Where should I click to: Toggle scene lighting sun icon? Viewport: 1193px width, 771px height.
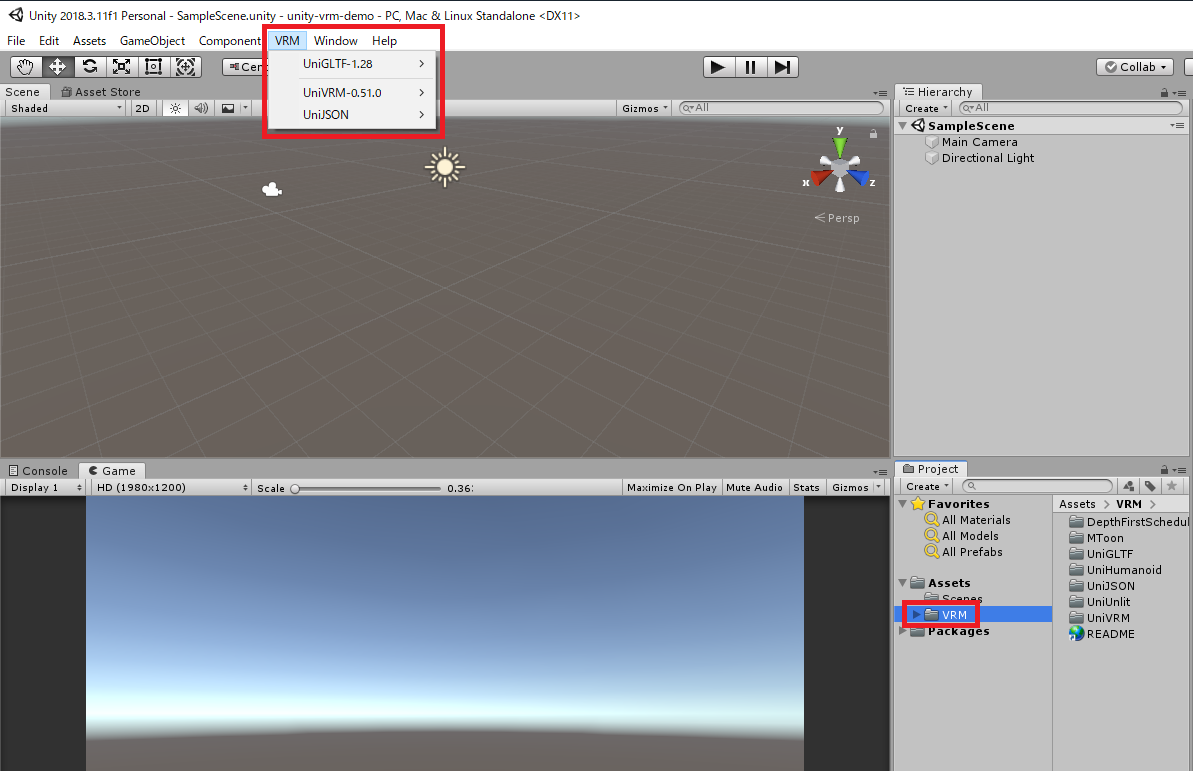point(175,108)
